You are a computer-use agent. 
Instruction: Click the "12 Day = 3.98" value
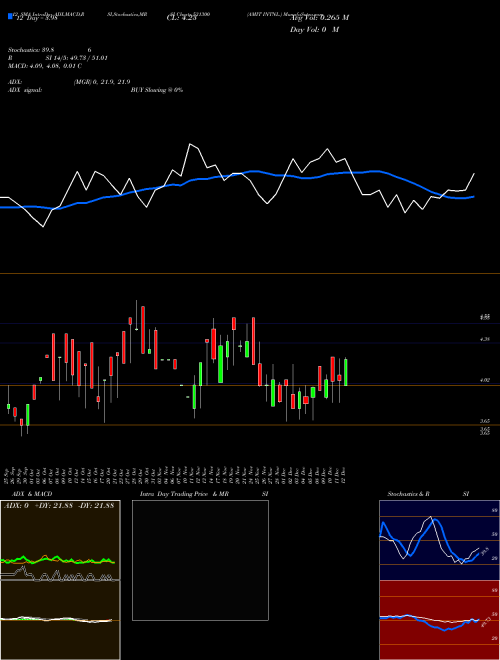click(37, 19)
